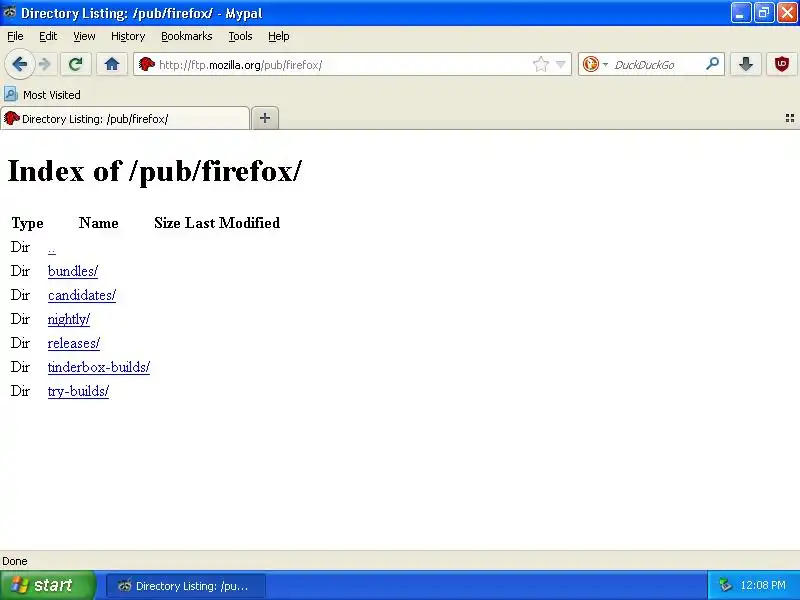The image size is (800, 600).
Task: Click the Done status bar text
Action: [15, 561]
